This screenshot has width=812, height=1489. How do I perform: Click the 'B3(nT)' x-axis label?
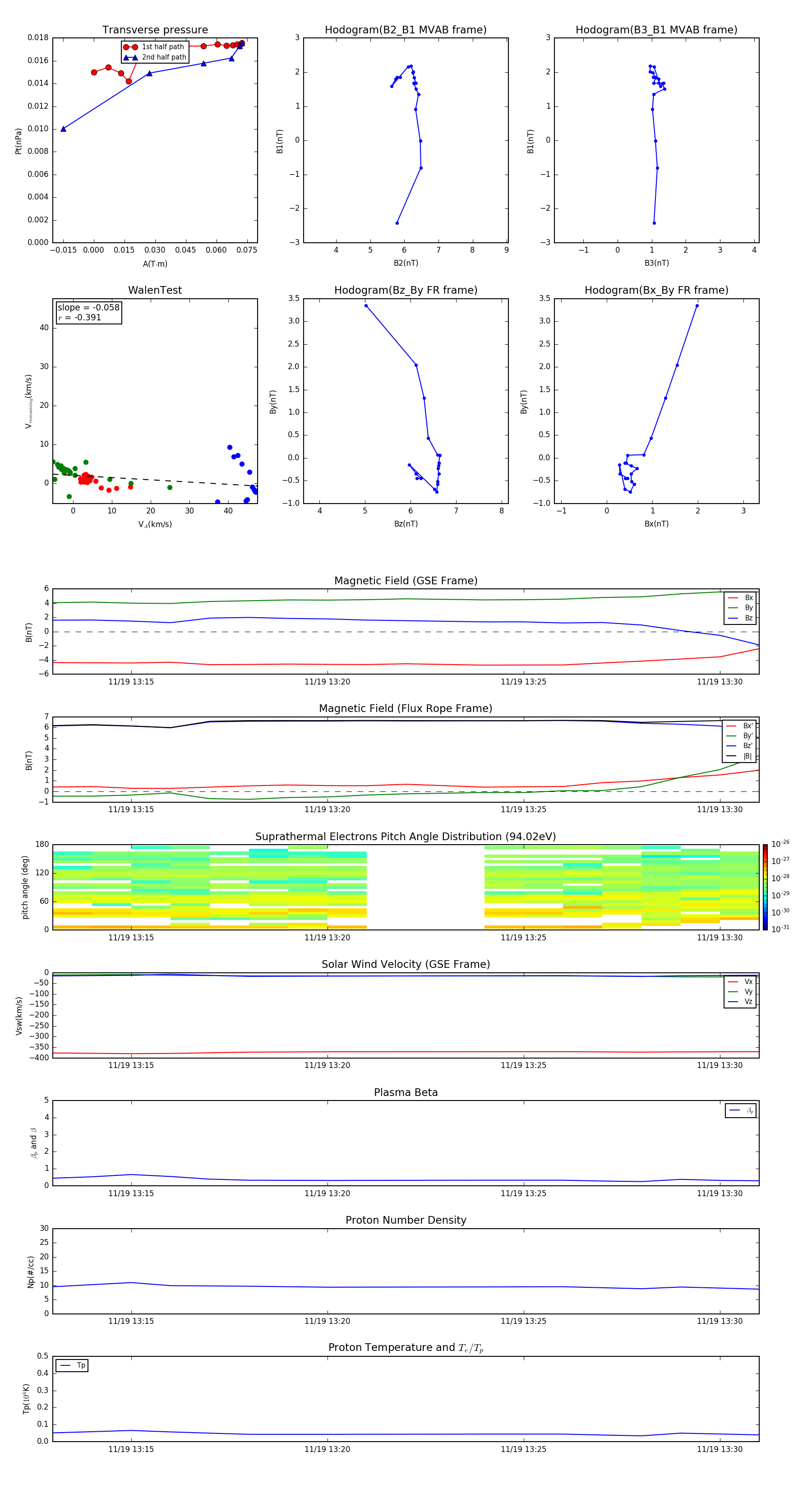click(x=656, y=263)
